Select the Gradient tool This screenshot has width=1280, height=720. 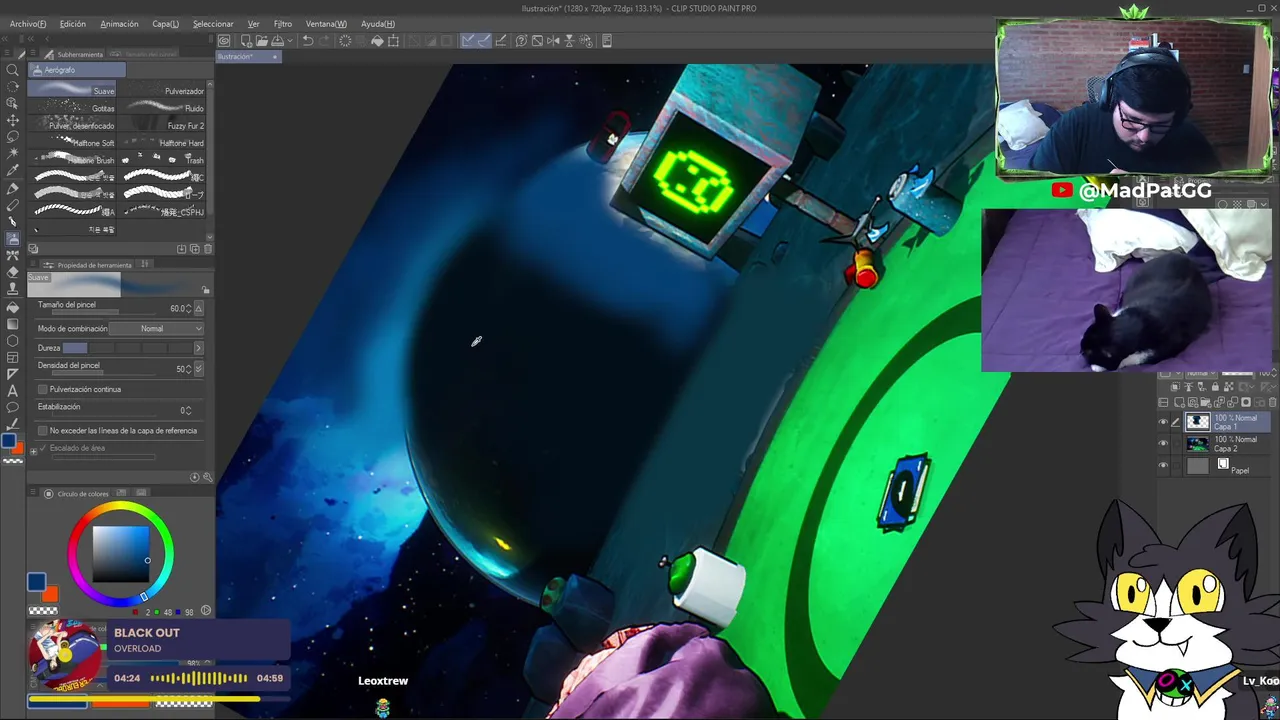point(13,324)
